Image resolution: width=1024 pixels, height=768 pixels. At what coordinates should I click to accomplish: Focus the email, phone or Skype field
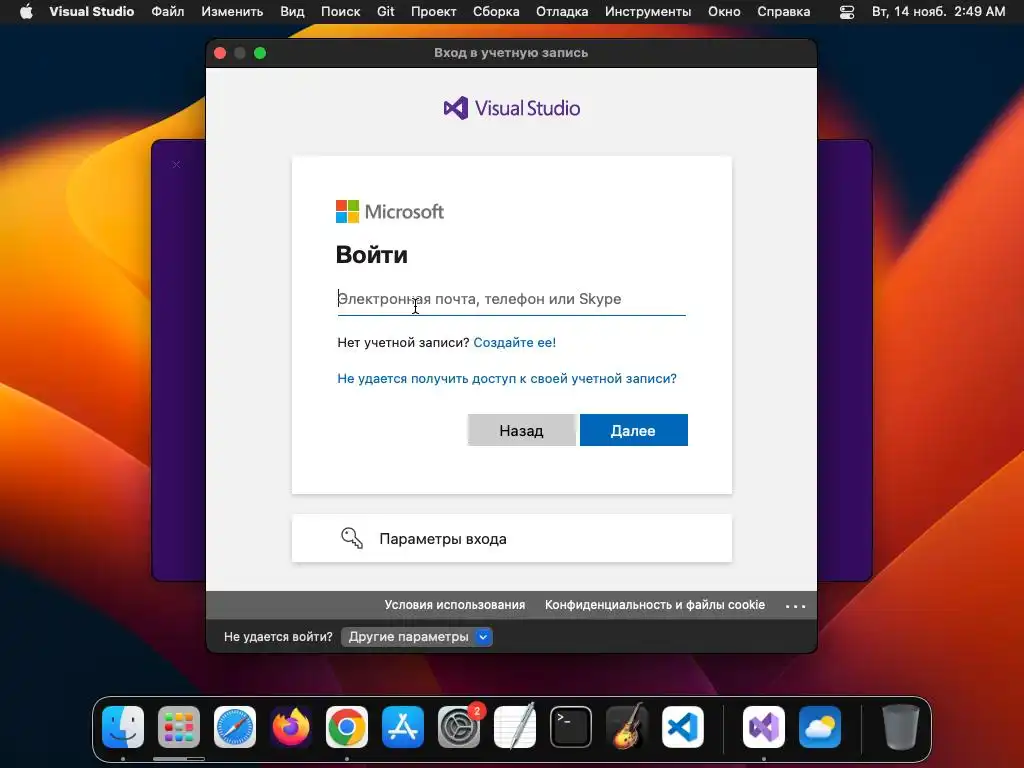(511, 300)
